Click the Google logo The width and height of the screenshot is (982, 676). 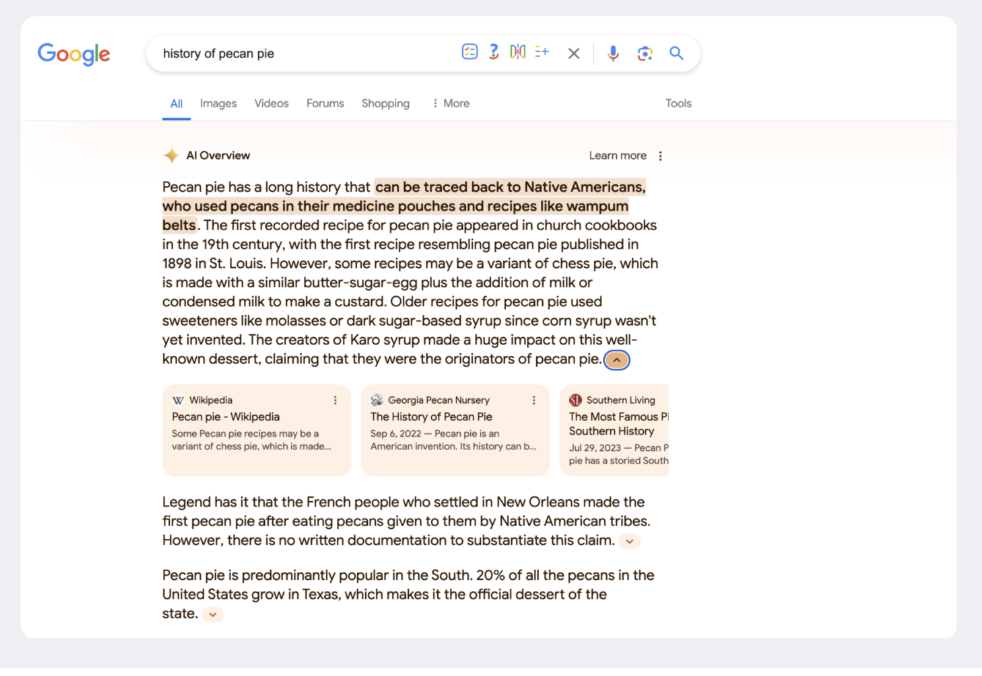click(x=74, y=54)
